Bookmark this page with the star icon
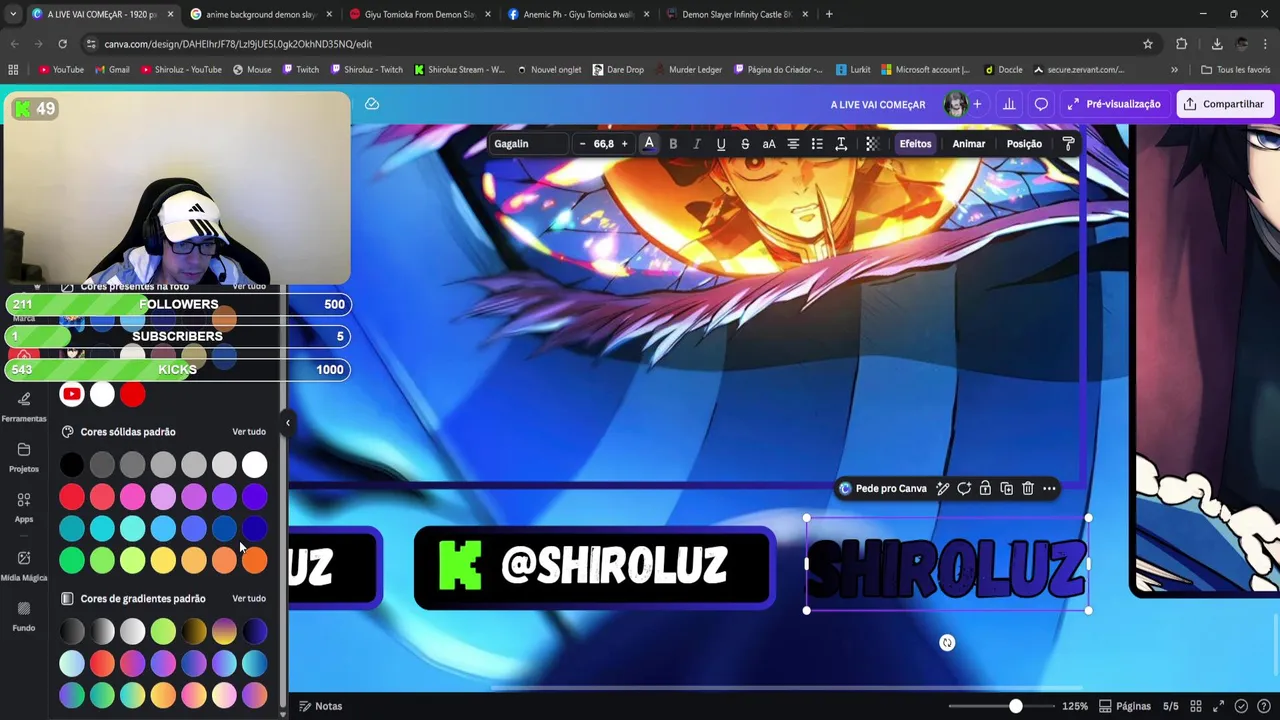1280x720 pixels. click(x=1148, y=44)
